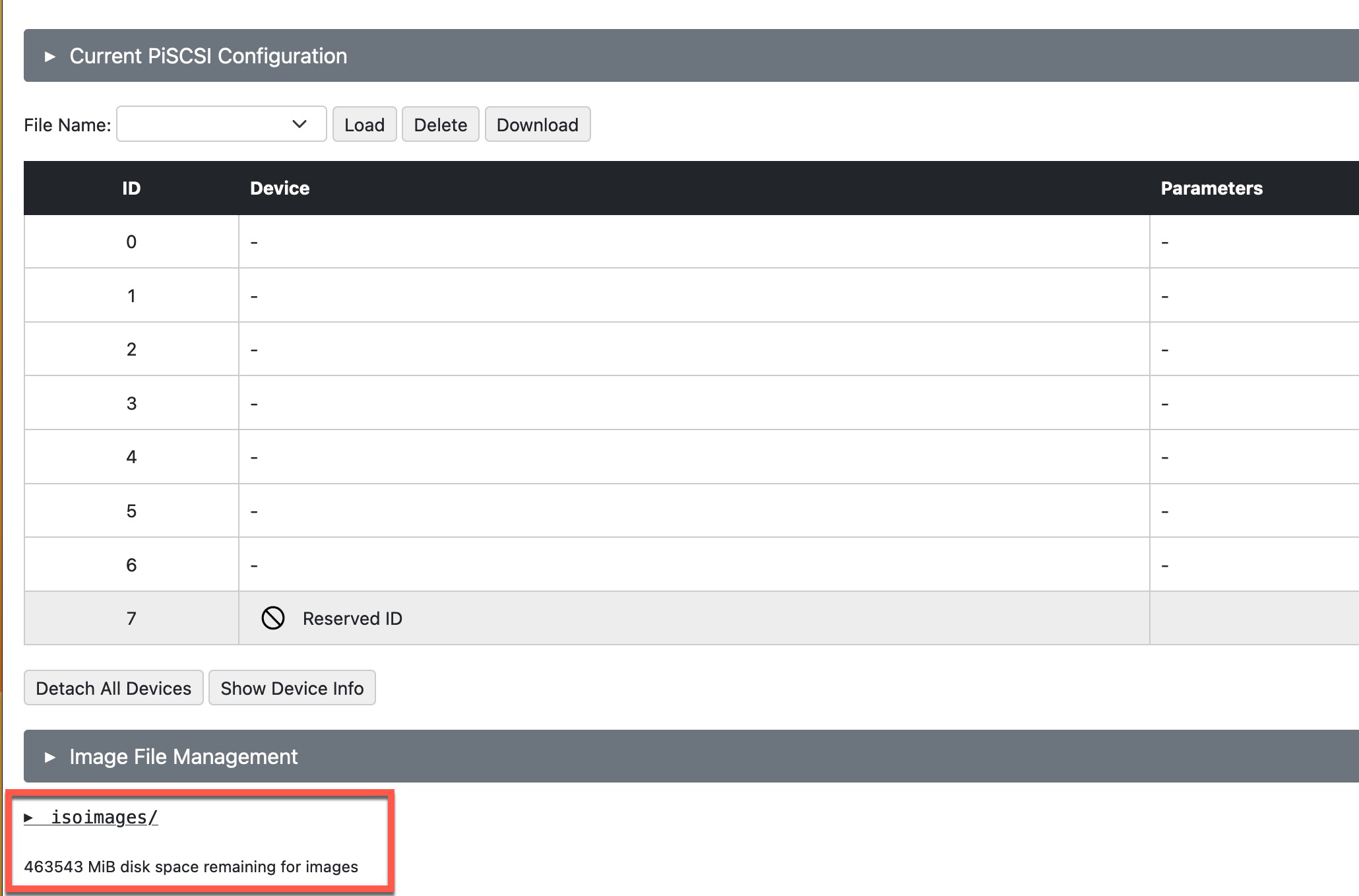This screenshot has height=896, width=1359.
Task: Click Detach All Devices button
Action: [113, 688]
